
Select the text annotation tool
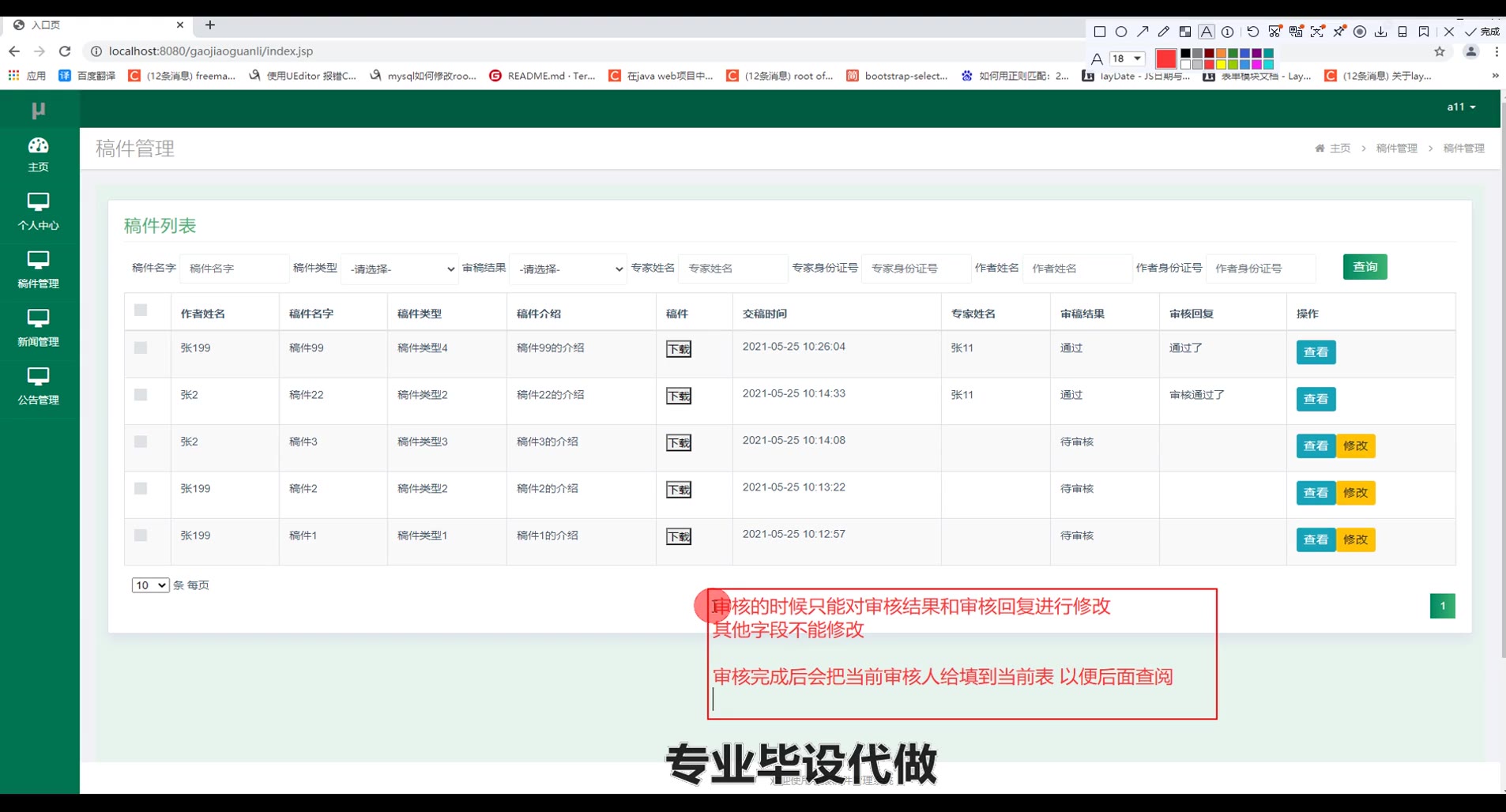click(x=1207, y=32)
